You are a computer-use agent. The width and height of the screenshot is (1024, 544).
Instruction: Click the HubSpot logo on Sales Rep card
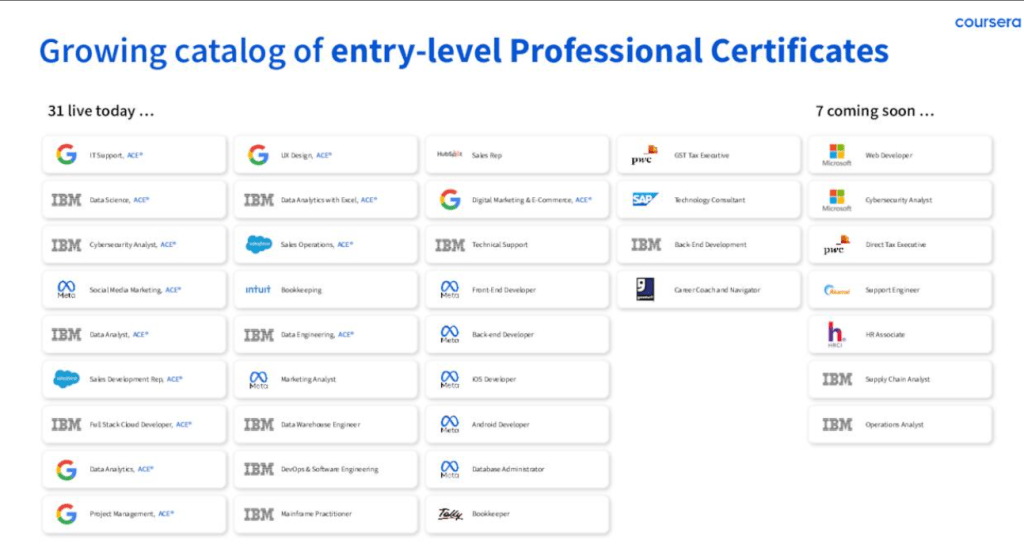pyautogui.click(x=450, y=155)
